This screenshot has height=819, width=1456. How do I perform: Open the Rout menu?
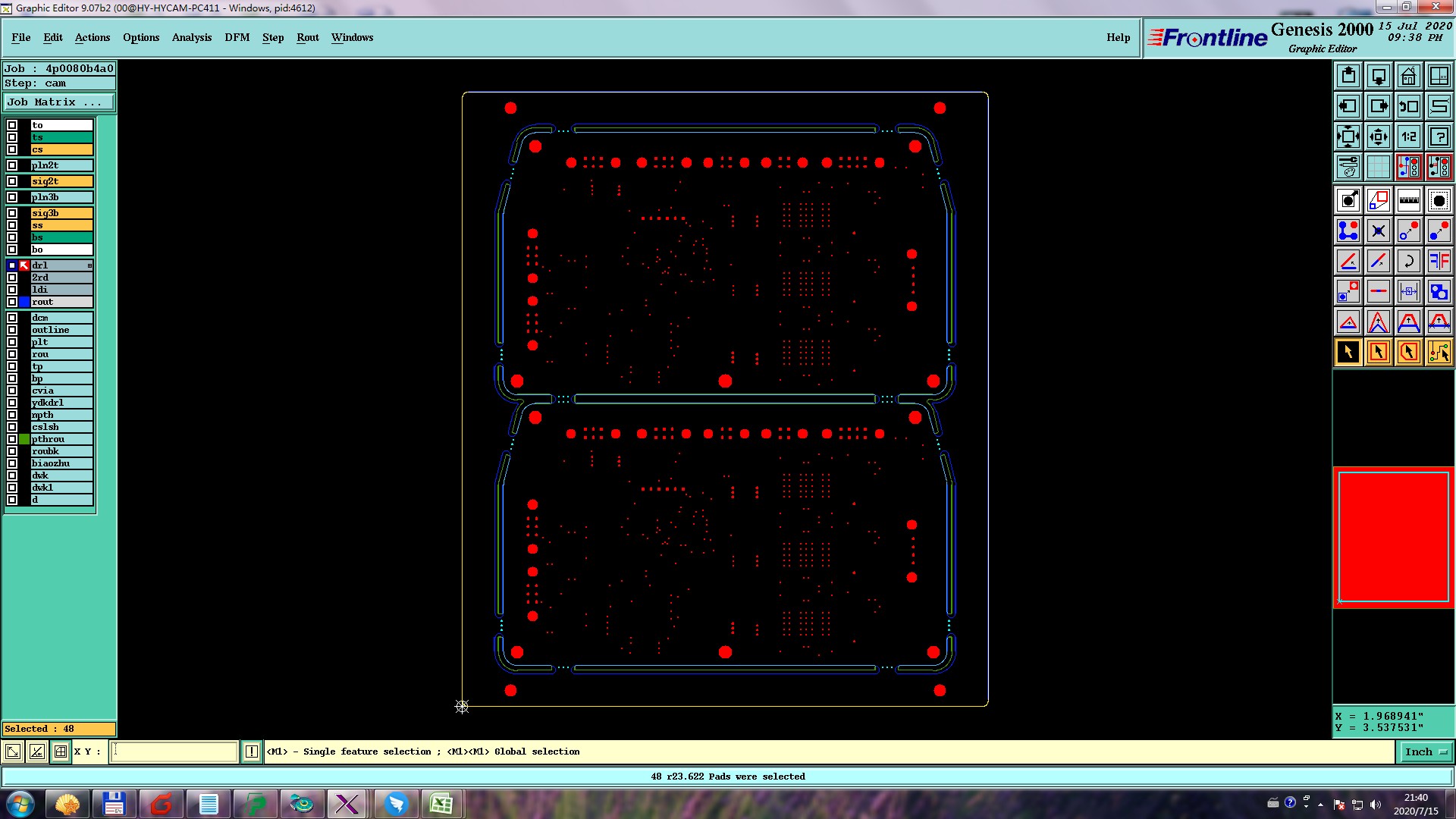coord(308,37)
